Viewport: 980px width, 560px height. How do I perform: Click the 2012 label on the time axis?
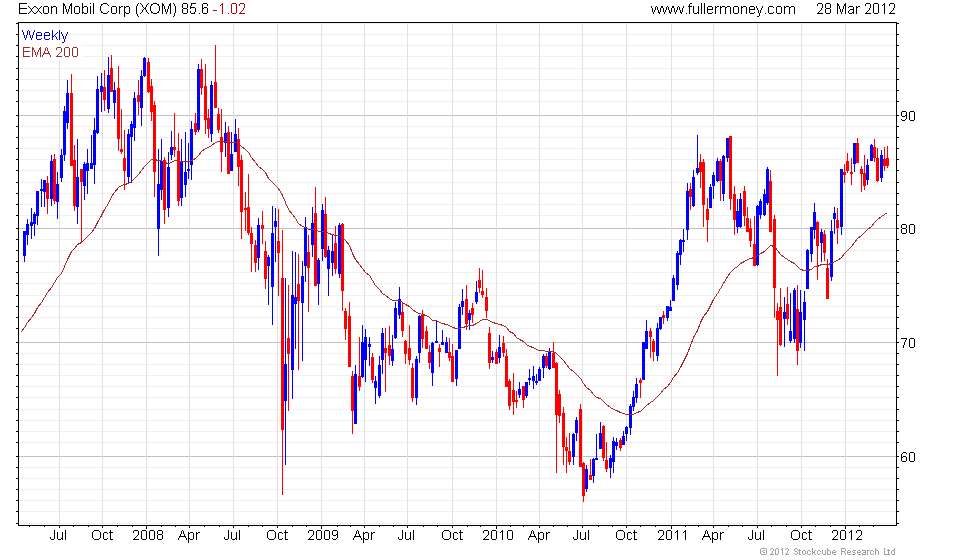[x=847, y=536]
